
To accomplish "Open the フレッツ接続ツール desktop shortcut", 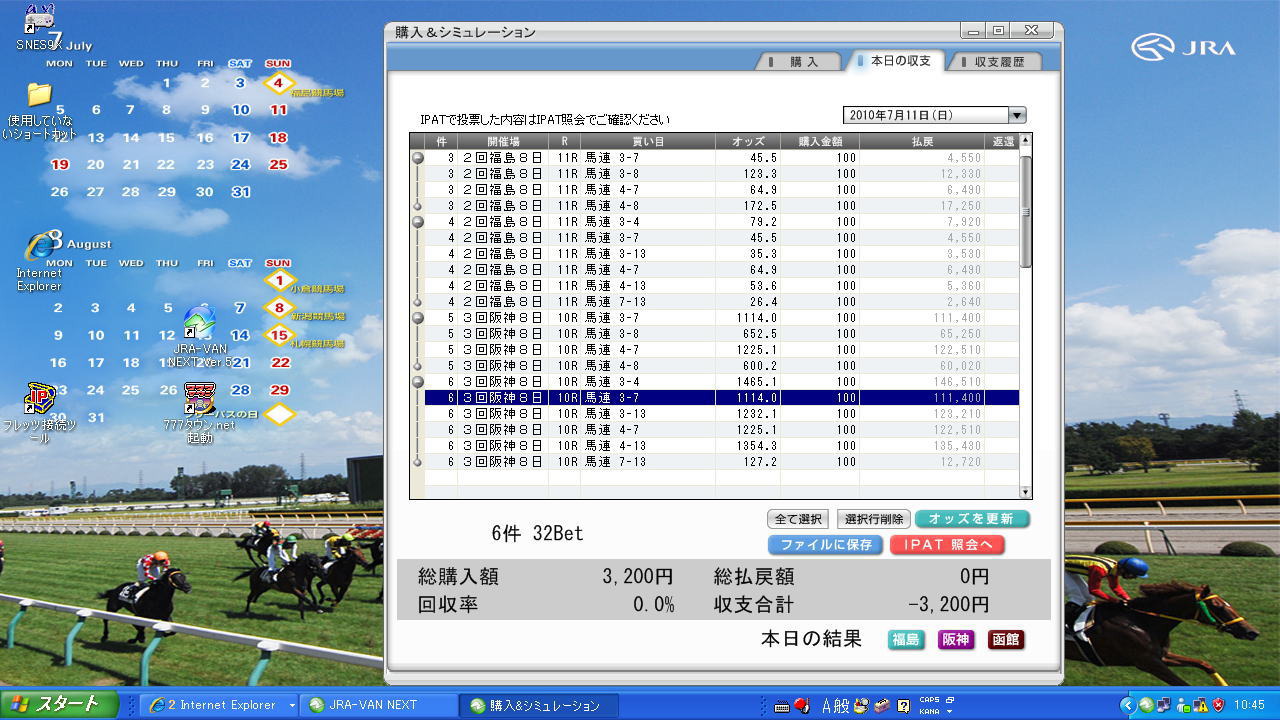I will coord(40,400).
